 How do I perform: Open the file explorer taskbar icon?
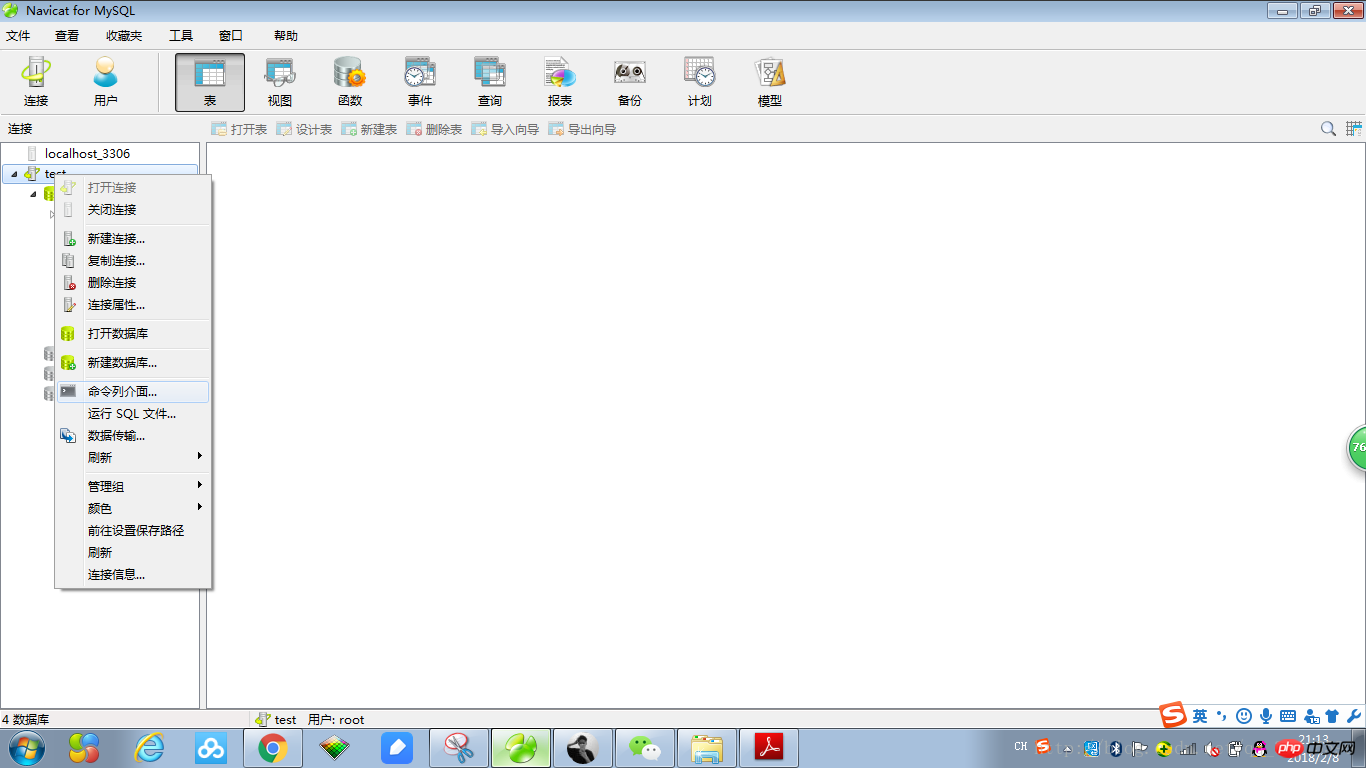(x=707, y=748)
